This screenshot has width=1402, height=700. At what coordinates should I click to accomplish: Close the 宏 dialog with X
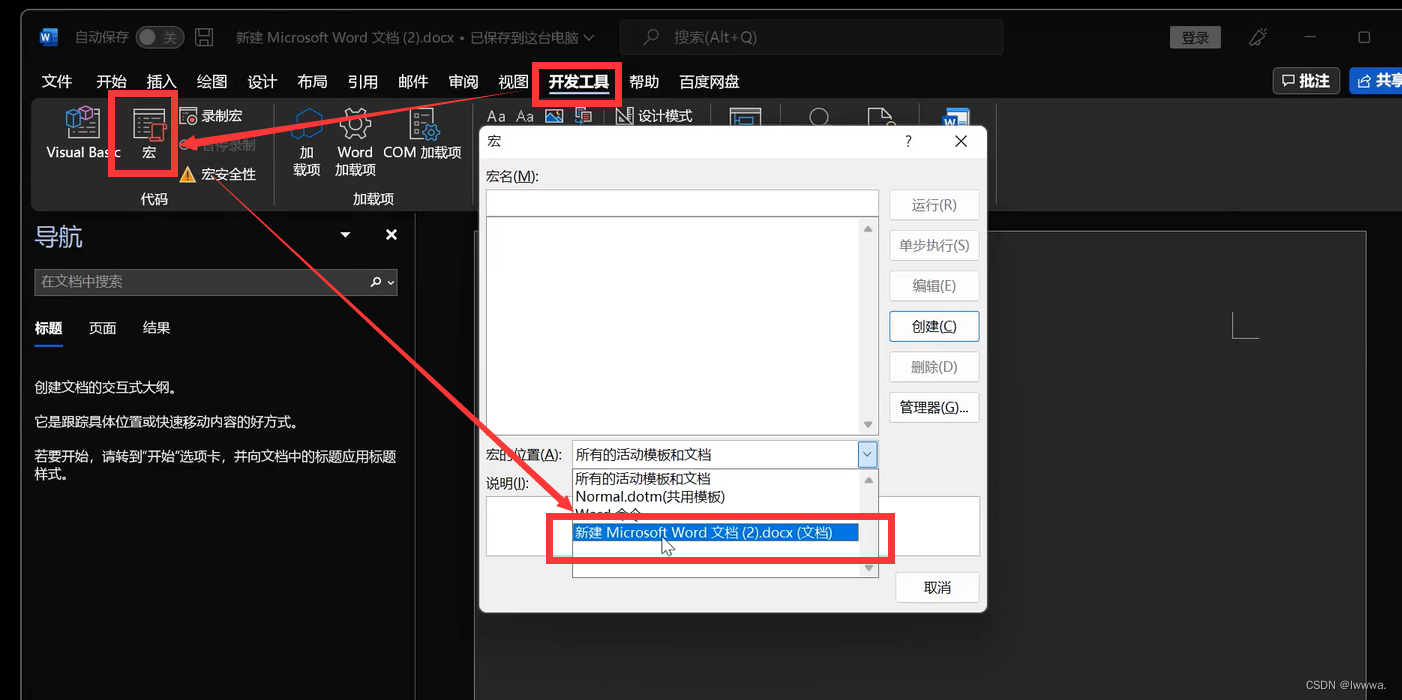961,142
